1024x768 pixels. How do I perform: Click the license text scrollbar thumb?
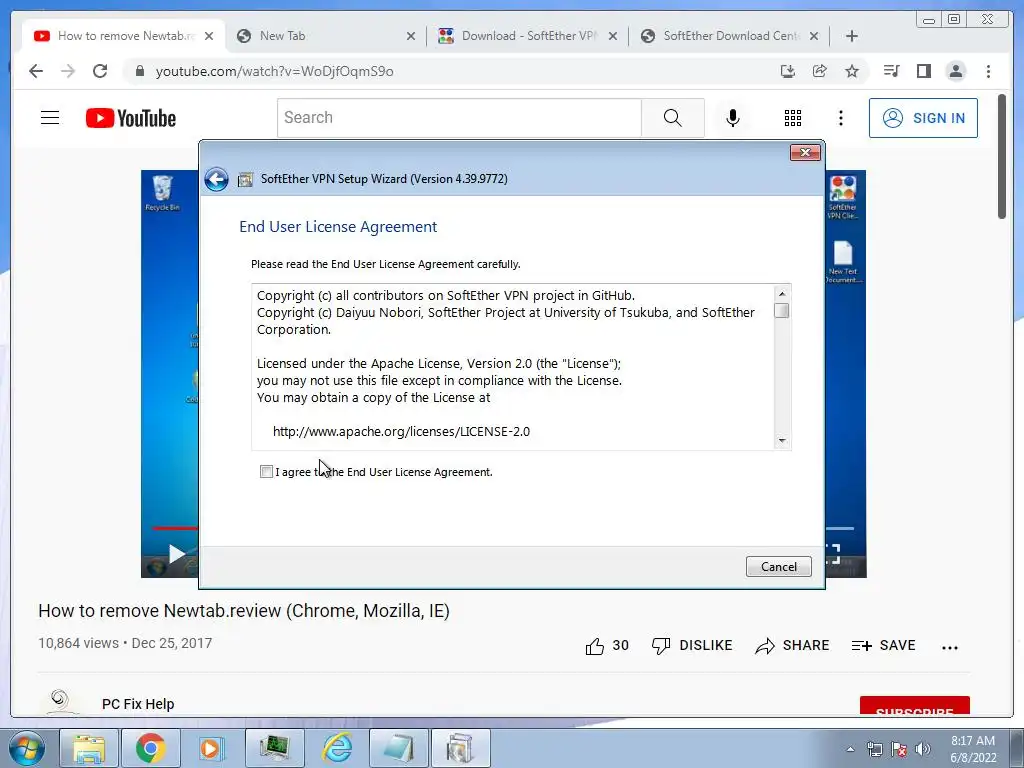point(781,311)
